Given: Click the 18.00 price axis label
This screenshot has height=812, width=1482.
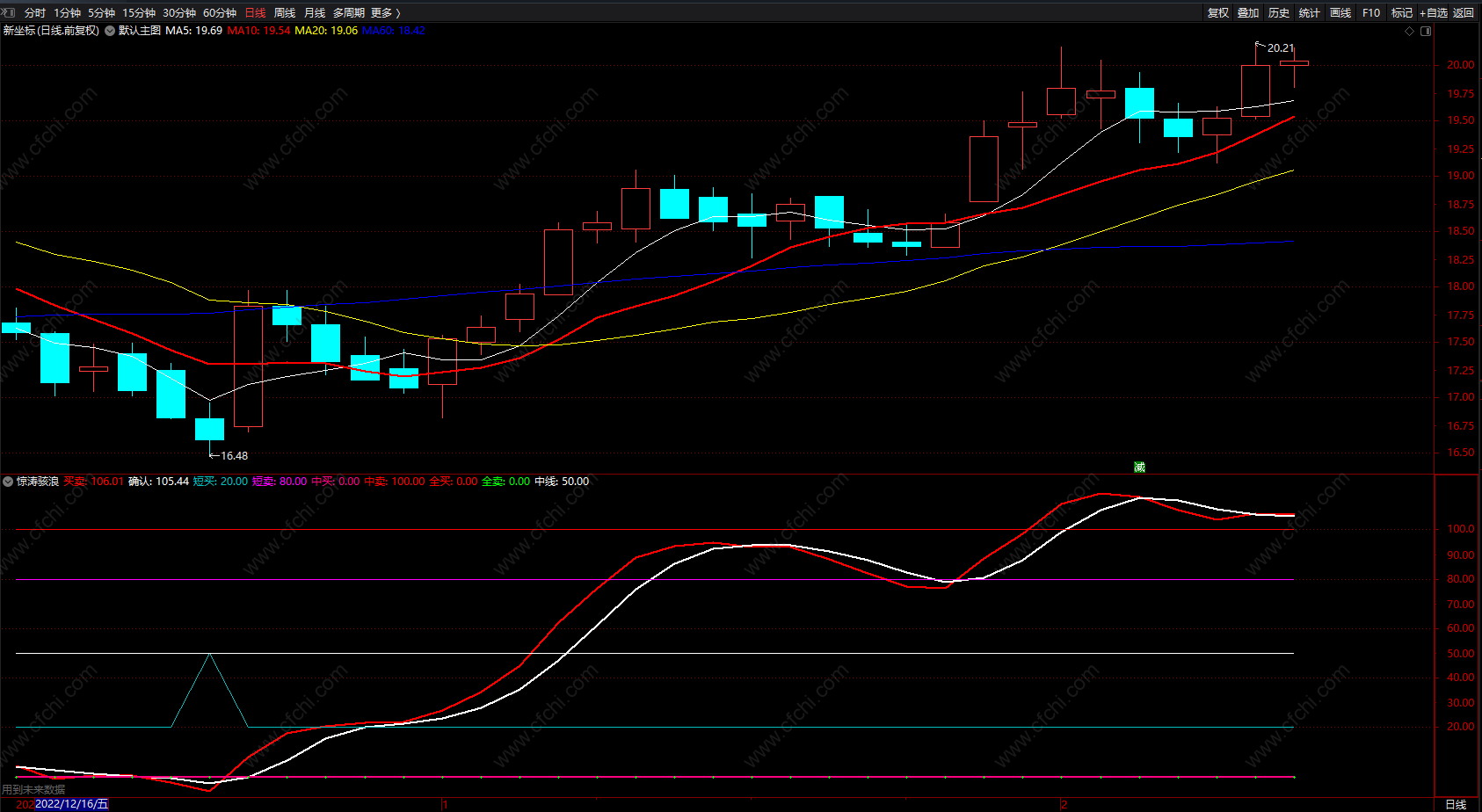Looking at the screenshot, I should [1460, 286].
